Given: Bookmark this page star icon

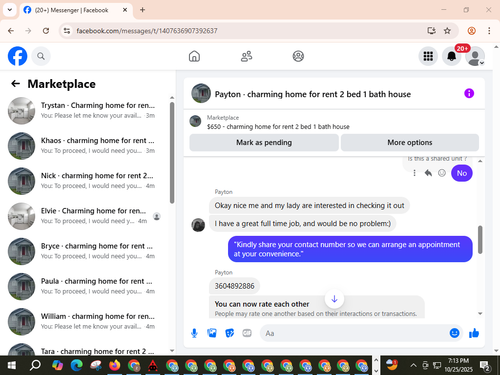Looking at the screenshot, I should pos(447,31).
